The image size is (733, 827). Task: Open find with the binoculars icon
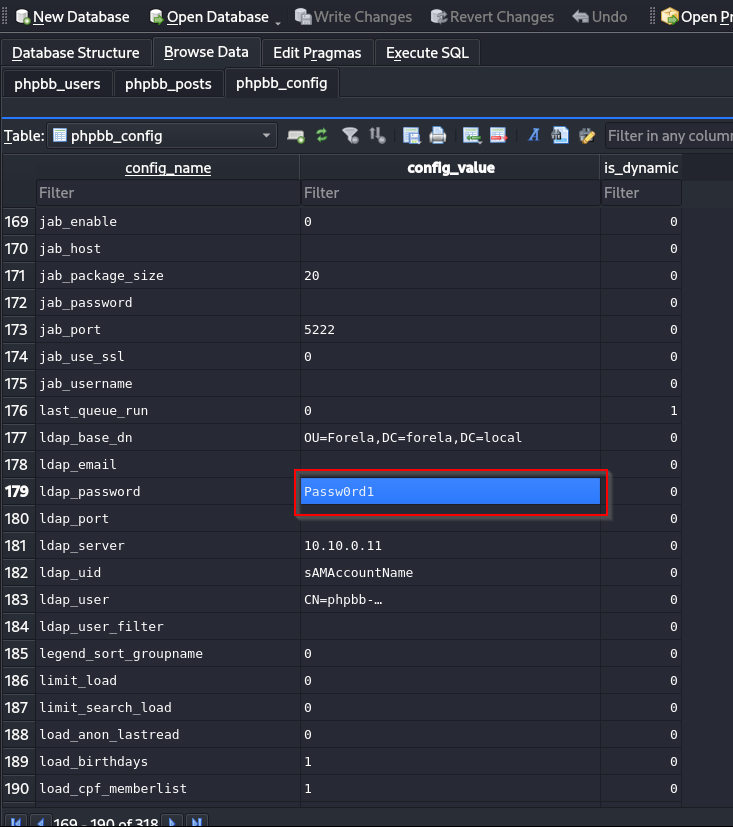[x=560, y=136]
